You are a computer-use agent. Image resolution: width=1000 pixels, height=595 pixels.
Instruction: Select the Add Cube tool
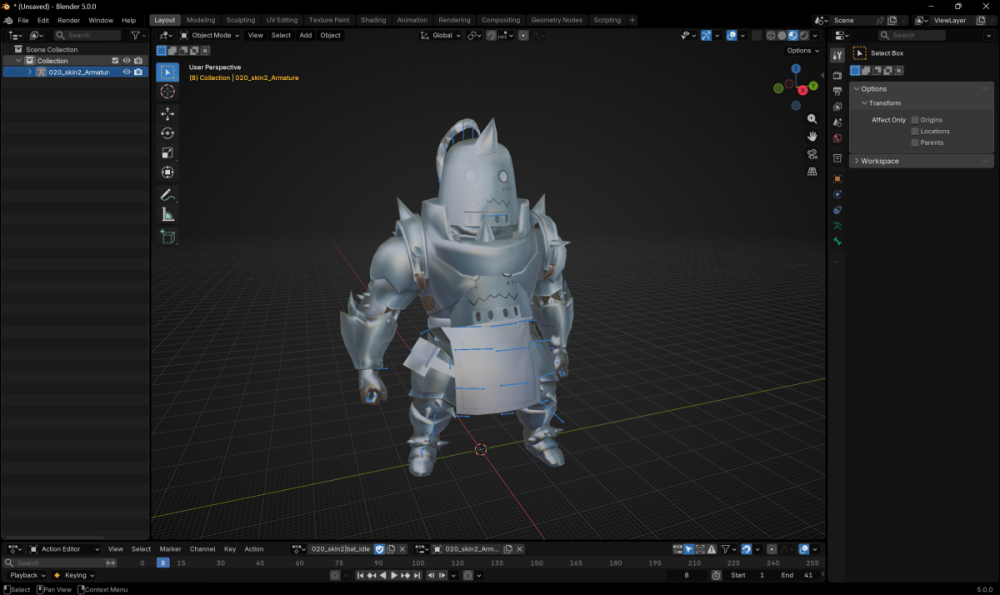tap(168, 237)
